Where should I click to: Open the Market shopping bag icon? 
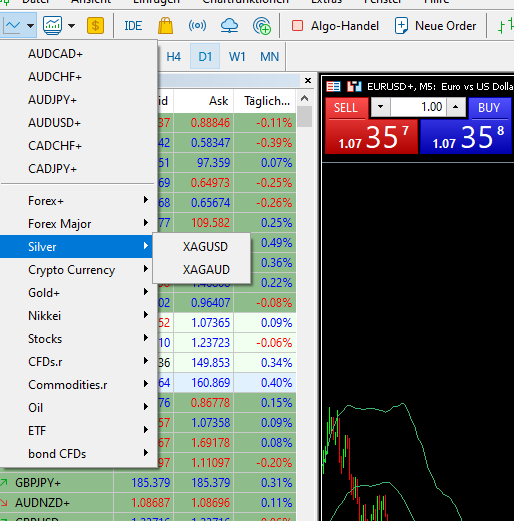click(165, 26)
